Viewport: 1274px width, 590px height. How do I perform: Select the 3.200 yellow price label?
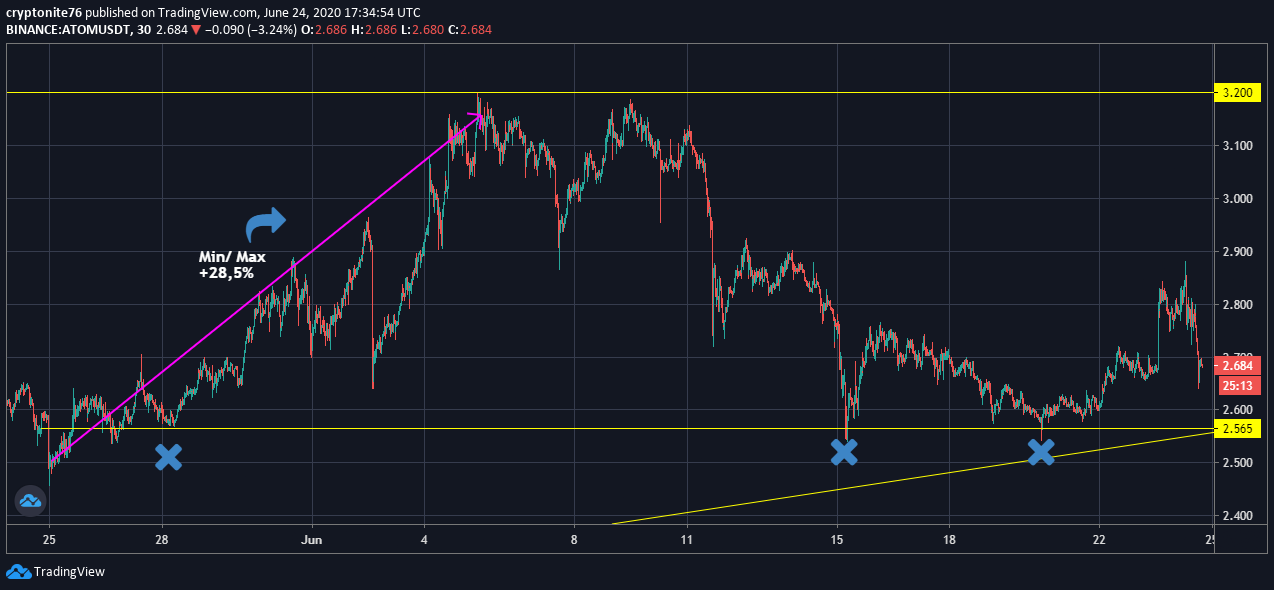pyautogui.click(x=1237, y=92)
